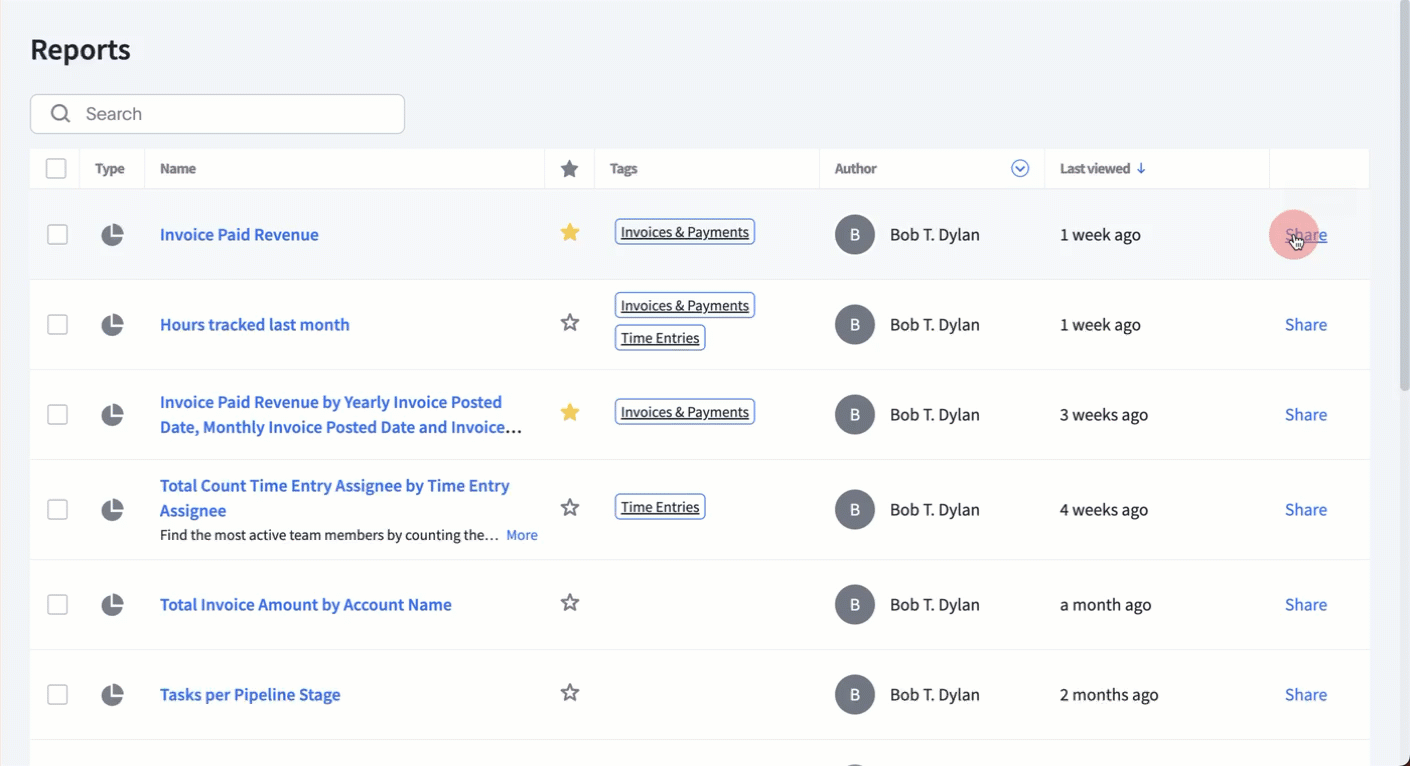Check the Hours tracked last month row checkbox

pyautogui.click(x=58, y=325)
